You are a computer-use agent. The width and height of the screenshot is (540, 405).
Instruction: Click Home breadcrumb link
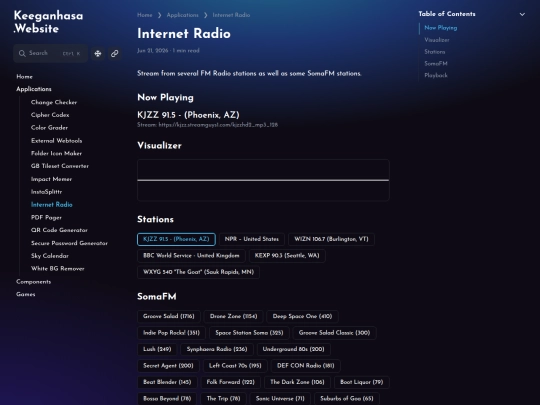tap(145, 15)
